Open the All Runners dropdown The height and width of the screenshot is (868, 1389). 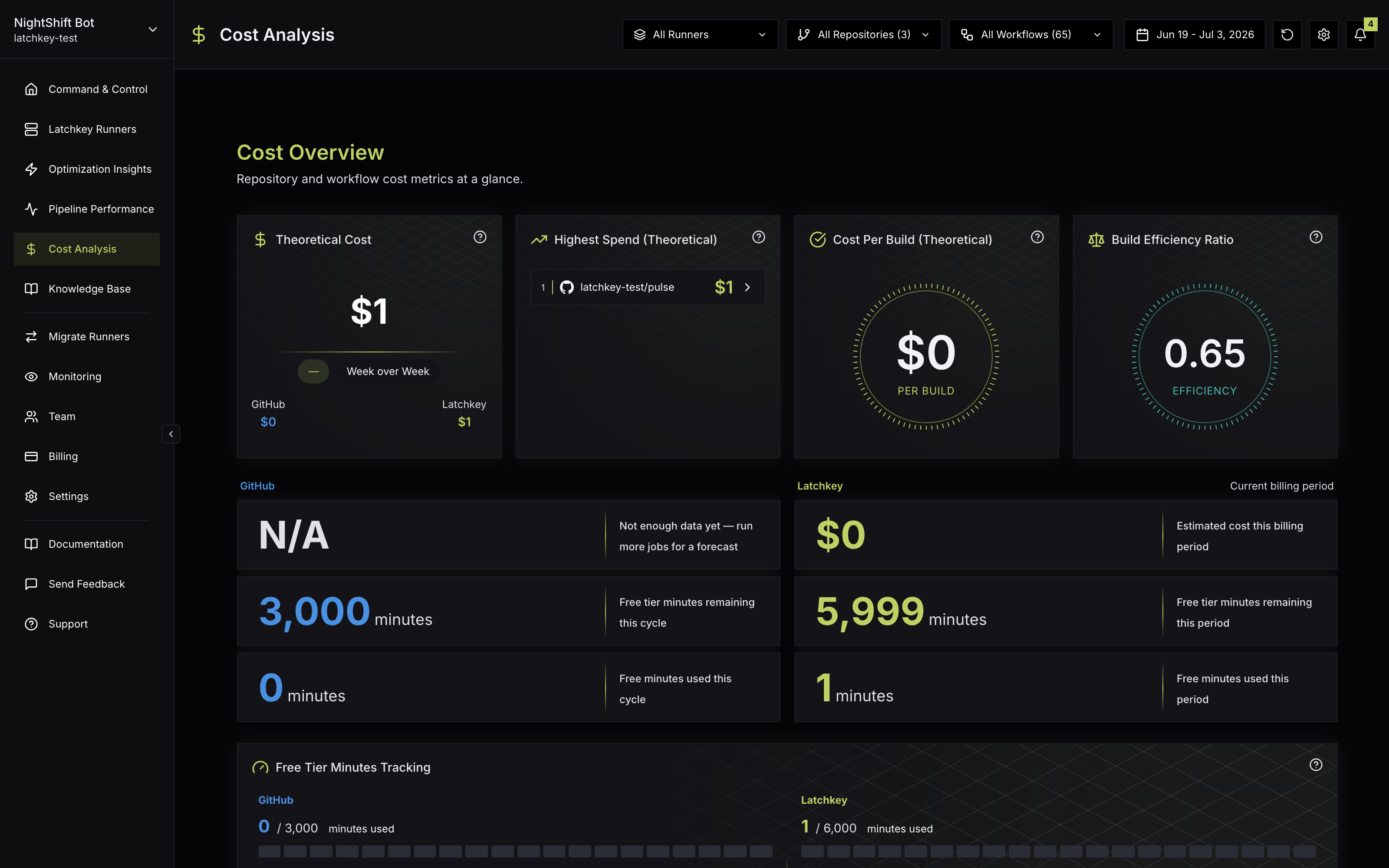pos(700,34)
